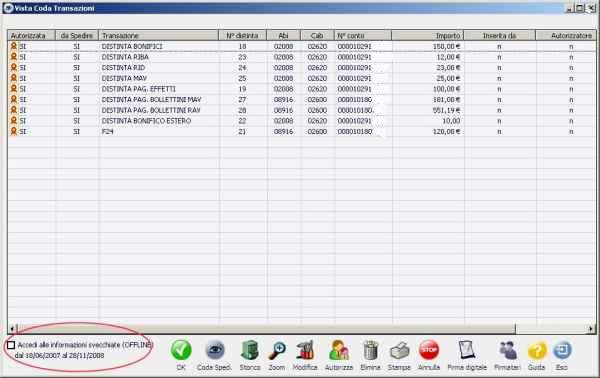The image size is (600, 378).
Task: Sort by da Spedire column header
Action: tap(77, 36)
